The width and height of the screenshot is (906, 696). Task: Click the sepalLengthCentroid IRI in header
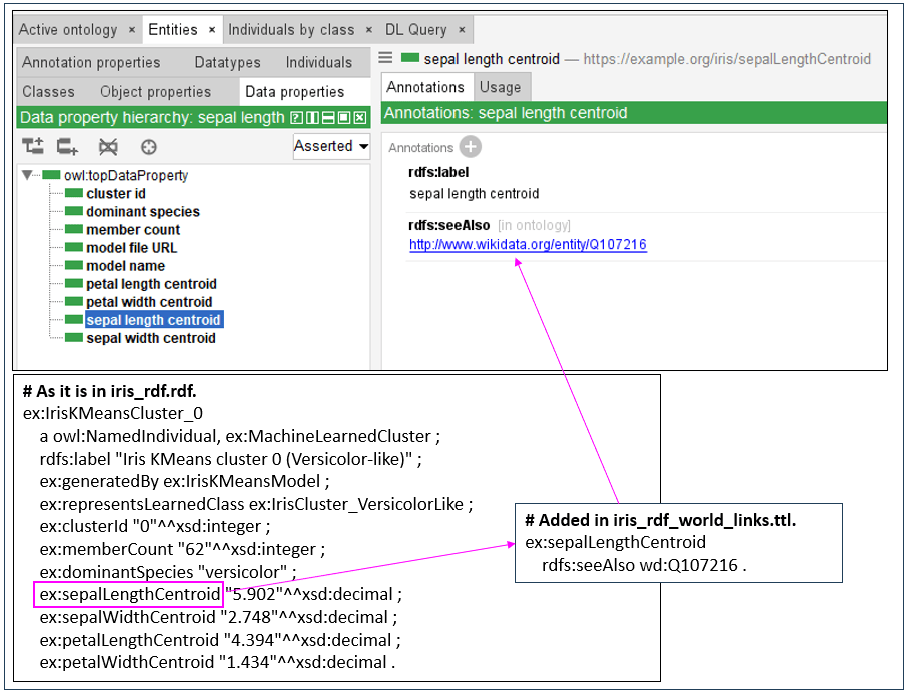(727, 59)
